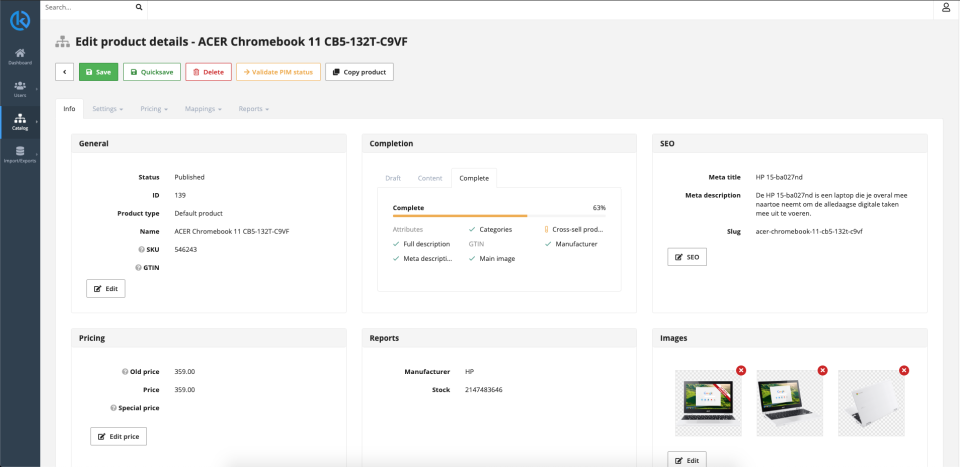Open the Users sidebar section
Viewport: 960px width, 467px height.
tap(20, 89)
